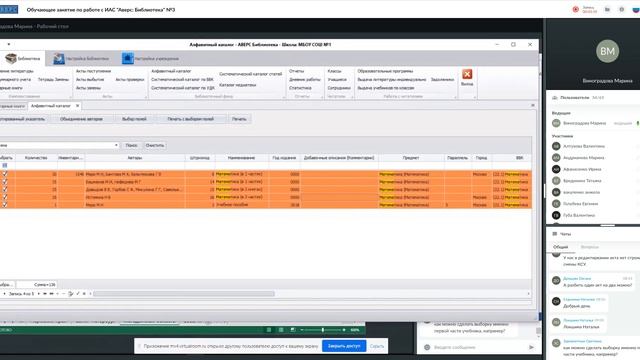Open Акты замены in the ribbon
The width and height of the screenshot is (640, 360).
(88, 88)
